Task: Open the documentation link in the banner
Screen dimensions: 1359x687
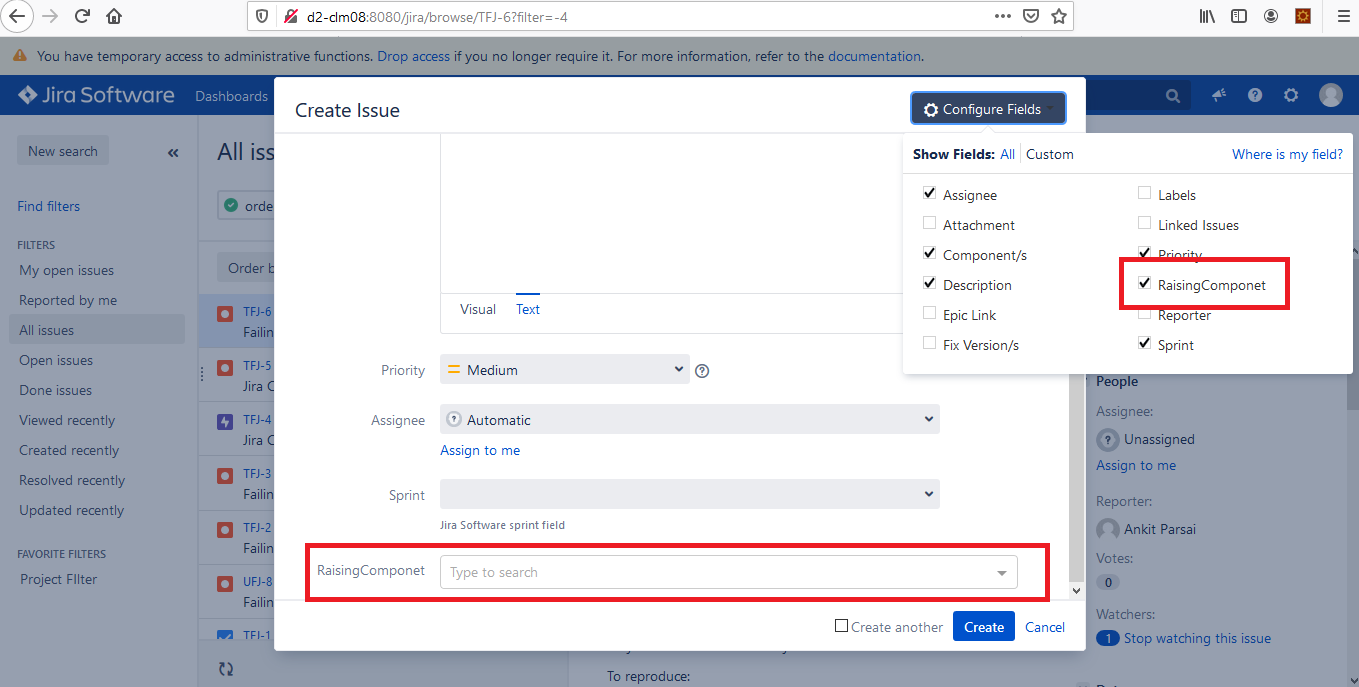Action: (874, 57)
